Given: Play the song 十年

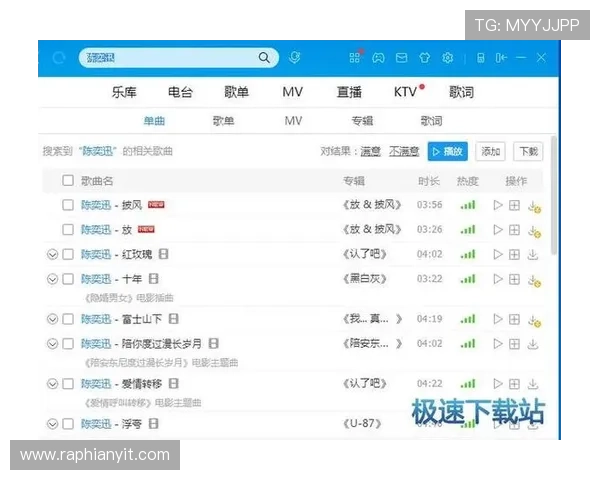Looking at the screenshot, I should pos(498,279).
